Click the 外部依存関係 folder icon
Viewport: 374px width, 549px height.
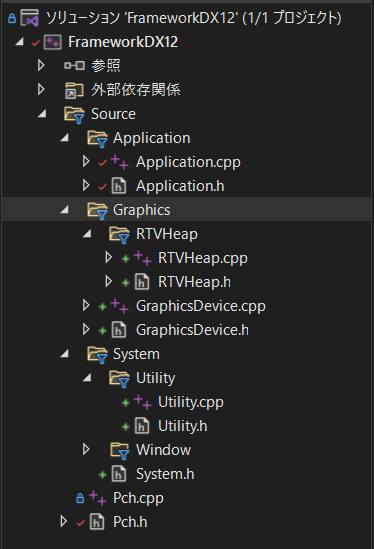pos(74,90)
